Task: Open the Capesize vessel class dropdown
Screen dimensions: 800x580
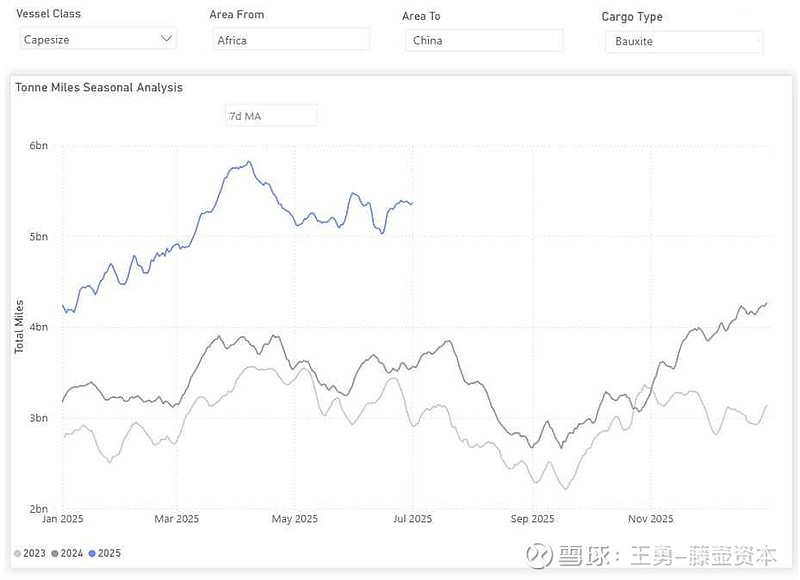Action: pos(97,39)
